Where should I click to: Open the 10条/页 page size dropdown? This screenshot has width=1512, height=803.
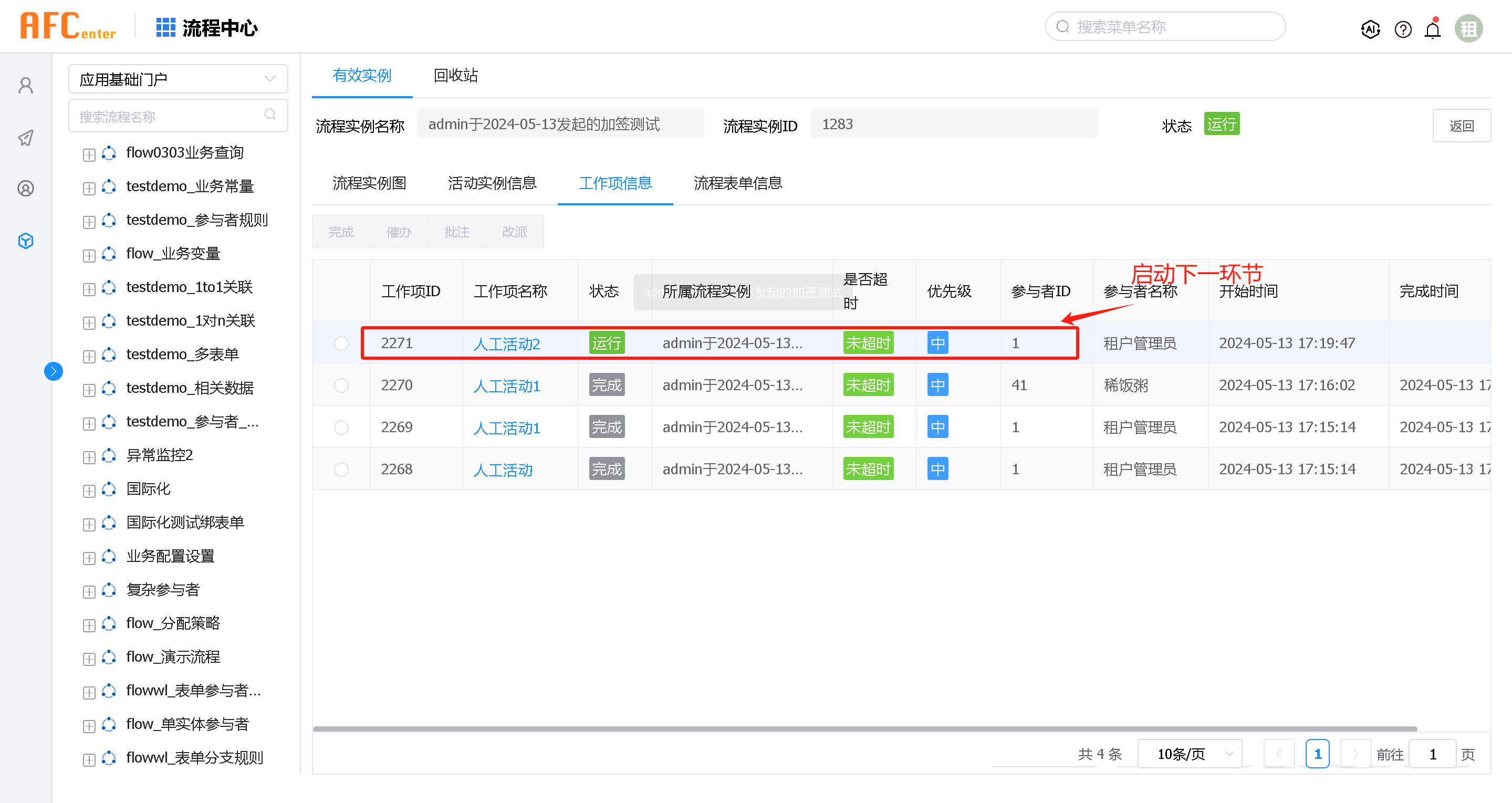click(x=1191, y=754)
